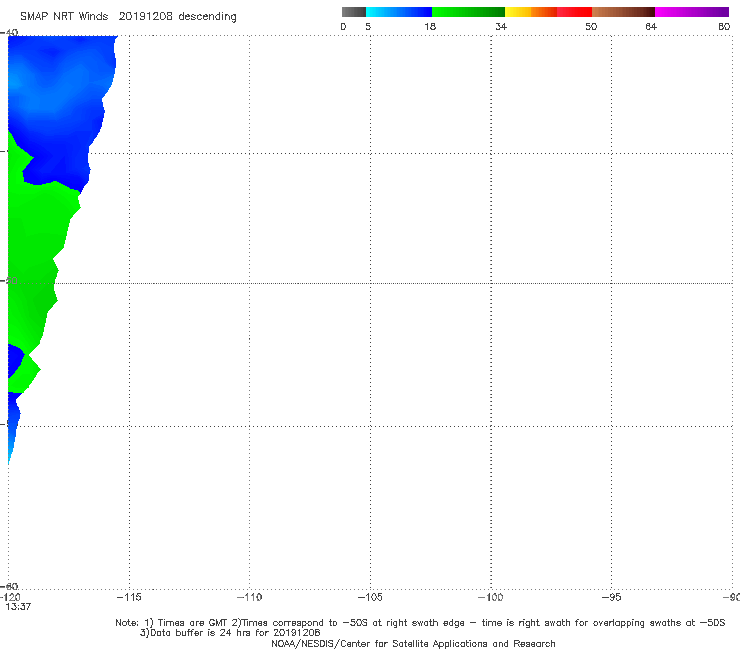Click the latitude label "-40" at top left
740x650 pixels.
9,32
